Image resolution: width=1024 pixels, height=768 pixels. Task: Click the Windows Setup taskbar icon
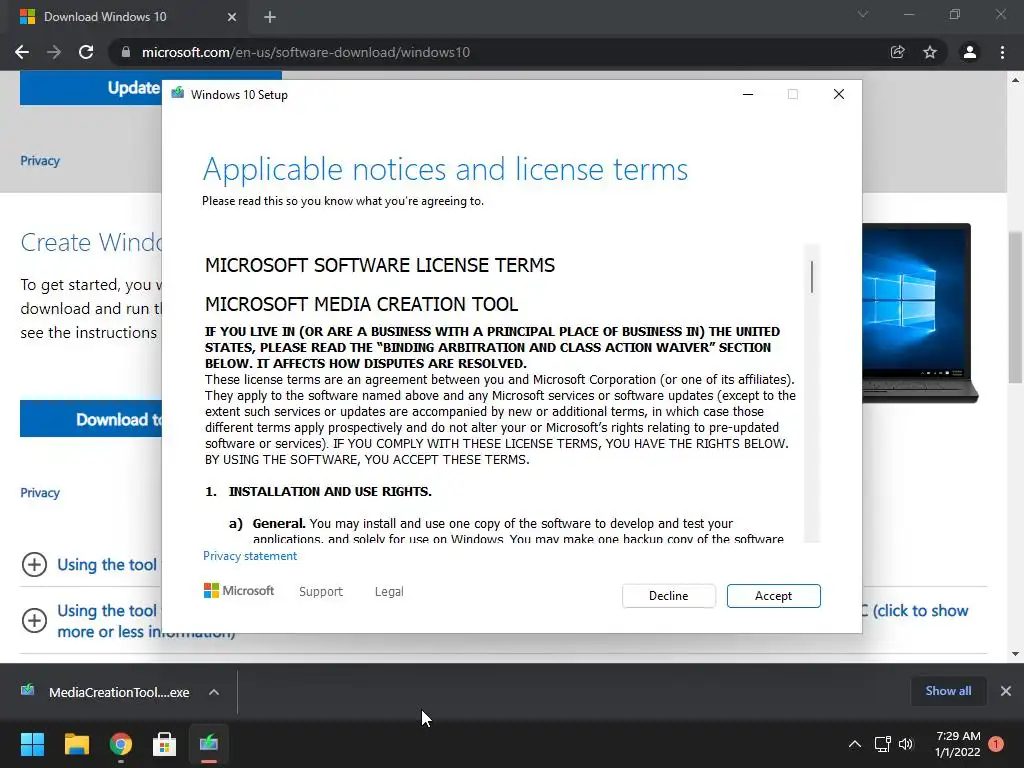click(x=209, y=744)
